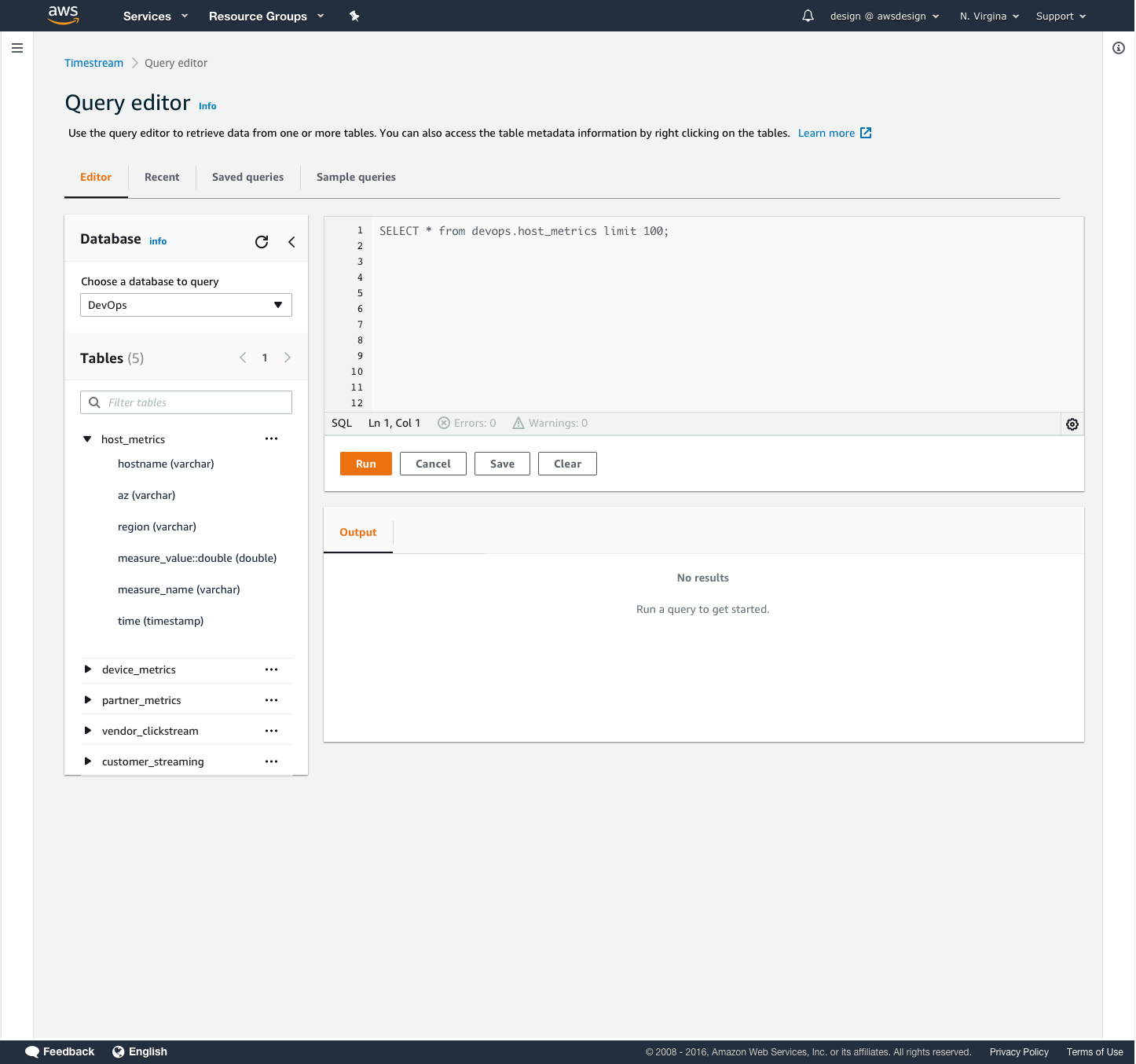The height and width of the screenshot is (1064, 1136).
Task: Click Info link next to Query editor
Action: point(207,106)
